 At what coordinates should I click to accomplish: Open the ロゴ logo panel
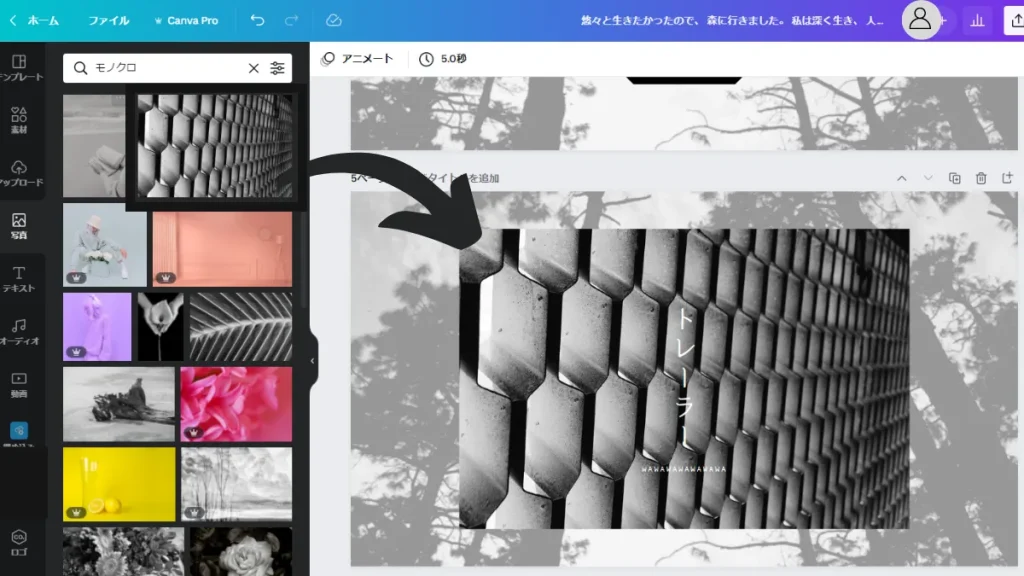(20, 543)
